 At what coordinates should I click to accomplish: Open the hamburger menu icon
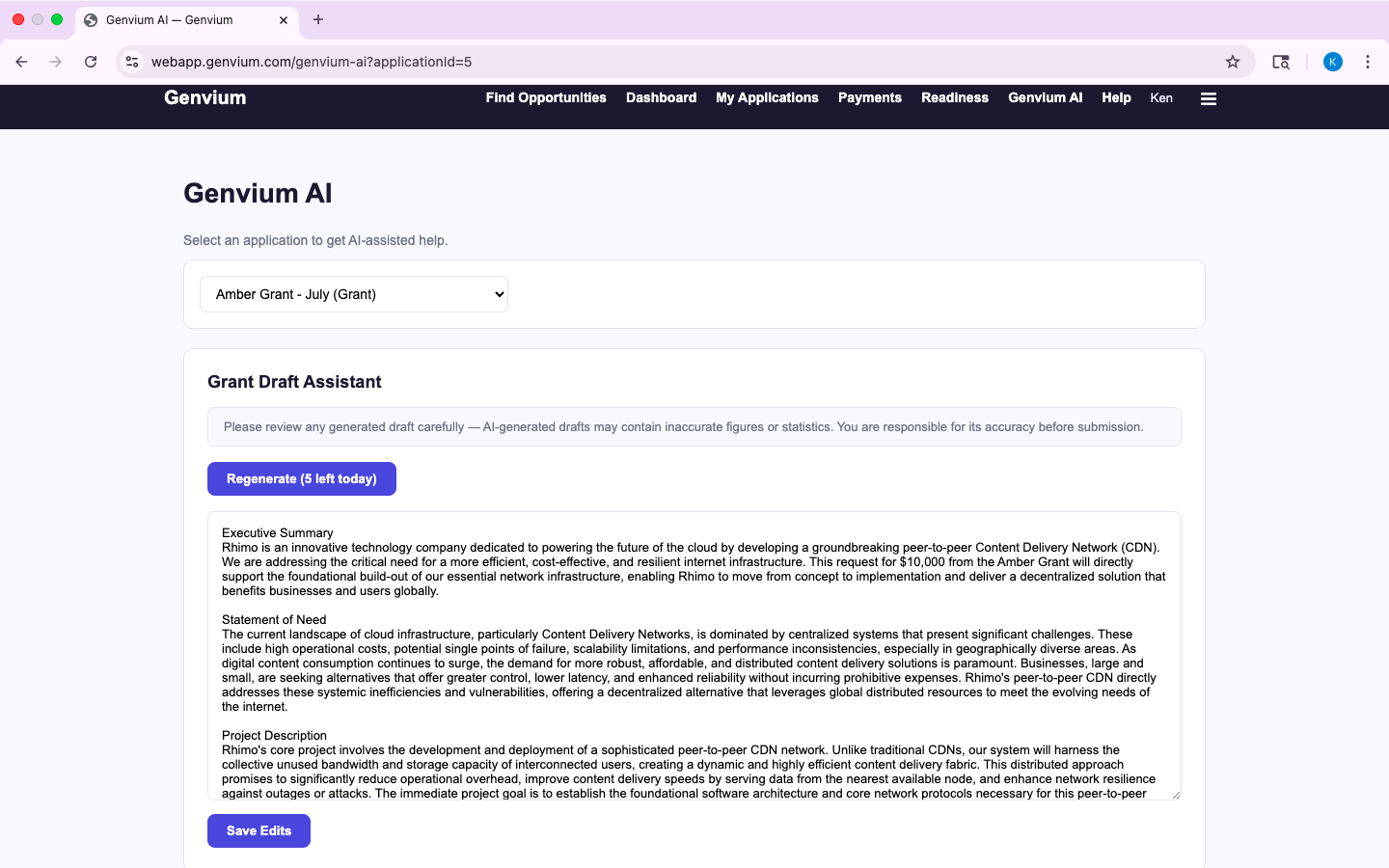click(1208, 98)
